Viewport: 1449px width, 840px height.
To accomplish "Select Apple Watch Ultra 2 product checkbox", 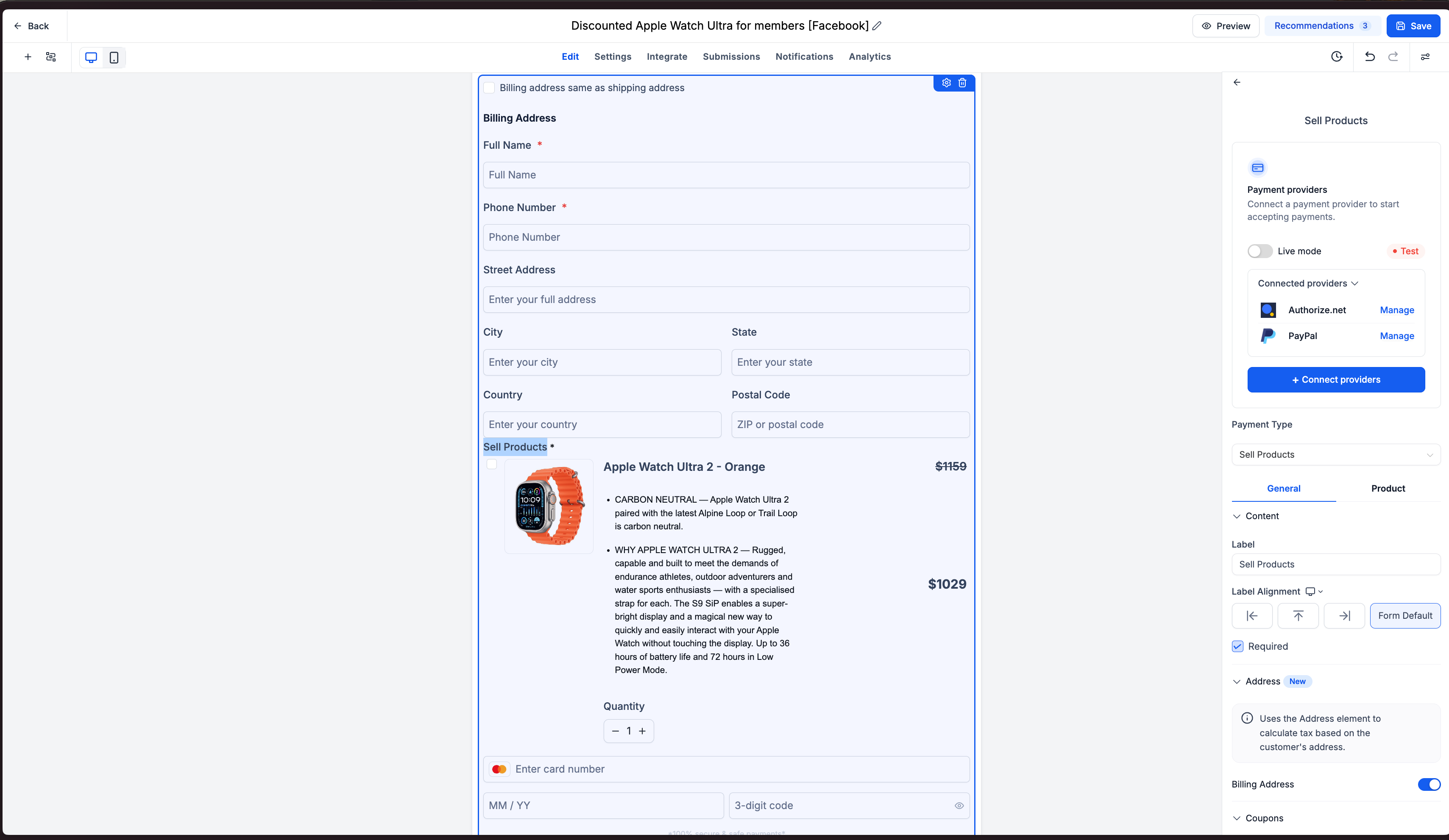I will click(x=492, y=464).
